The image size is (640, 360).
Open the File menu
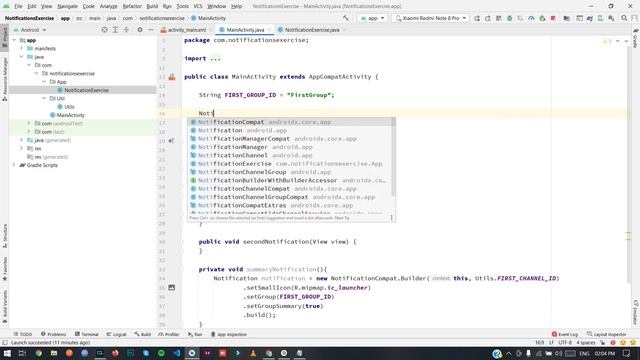click(x=18, y=6)
